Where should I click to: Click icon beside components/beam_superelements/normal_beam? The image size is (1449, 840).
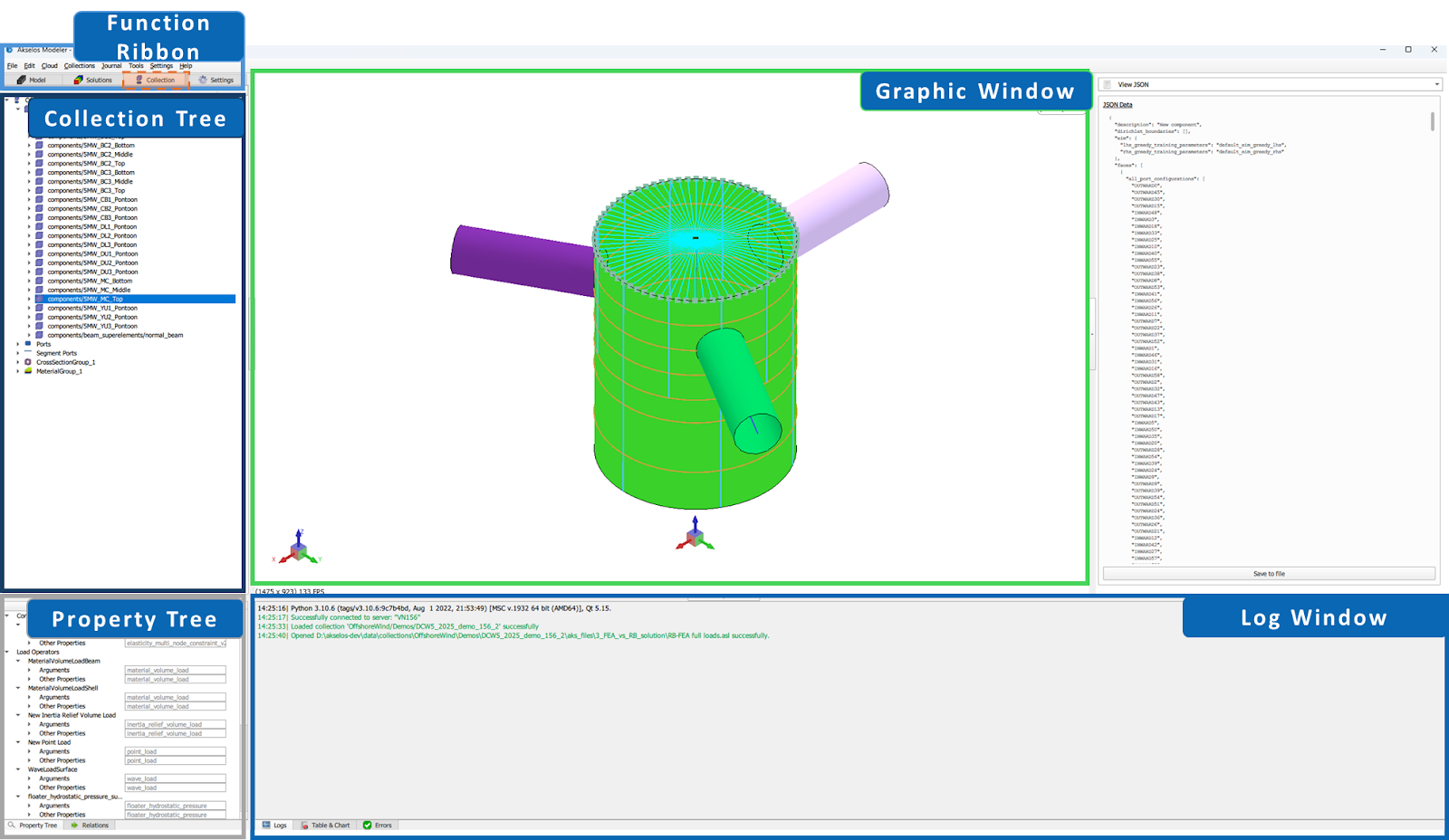[x=39, y=335]
